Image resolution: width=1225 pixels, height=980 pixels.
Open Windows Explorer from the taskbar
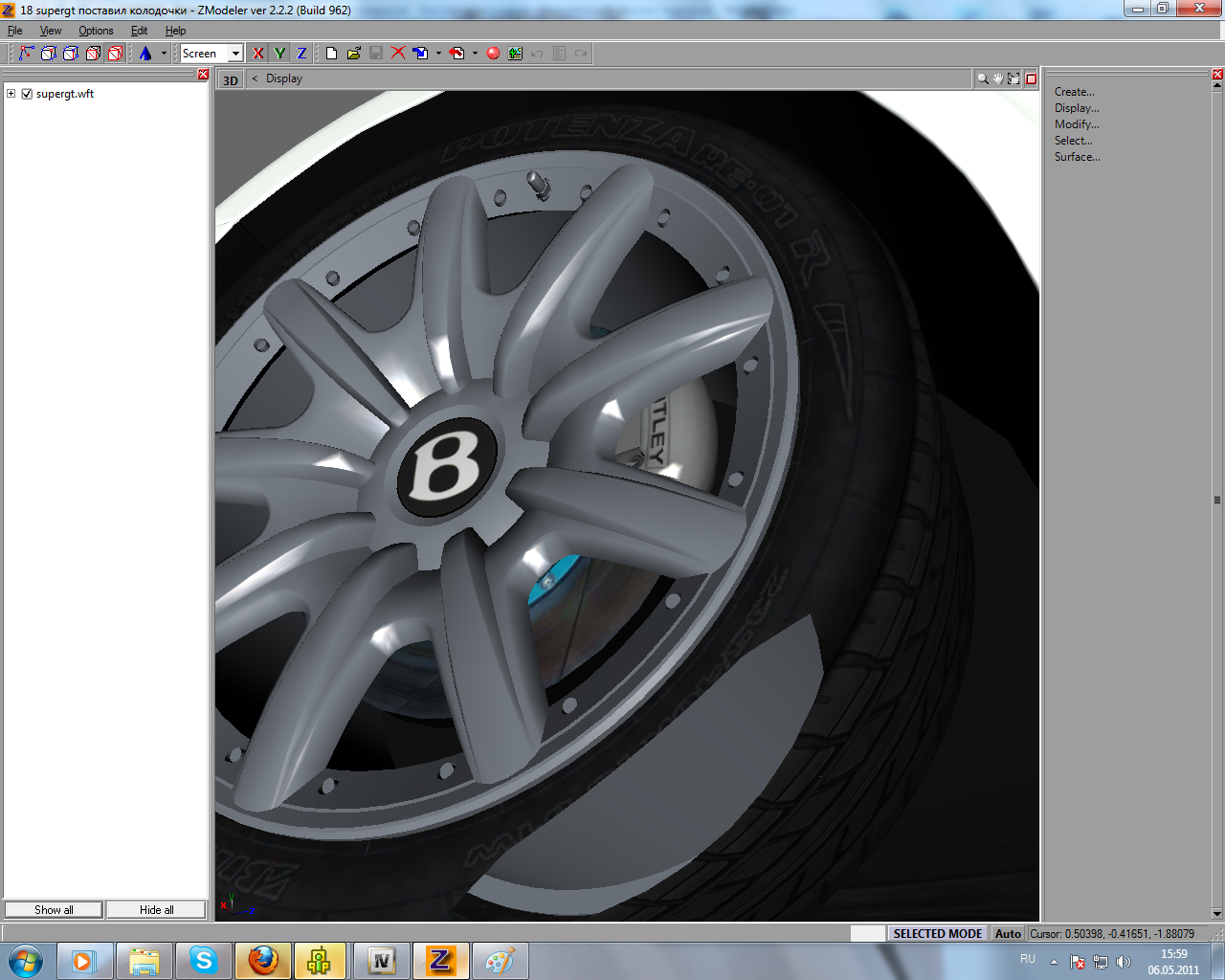(x=145, y=961)
